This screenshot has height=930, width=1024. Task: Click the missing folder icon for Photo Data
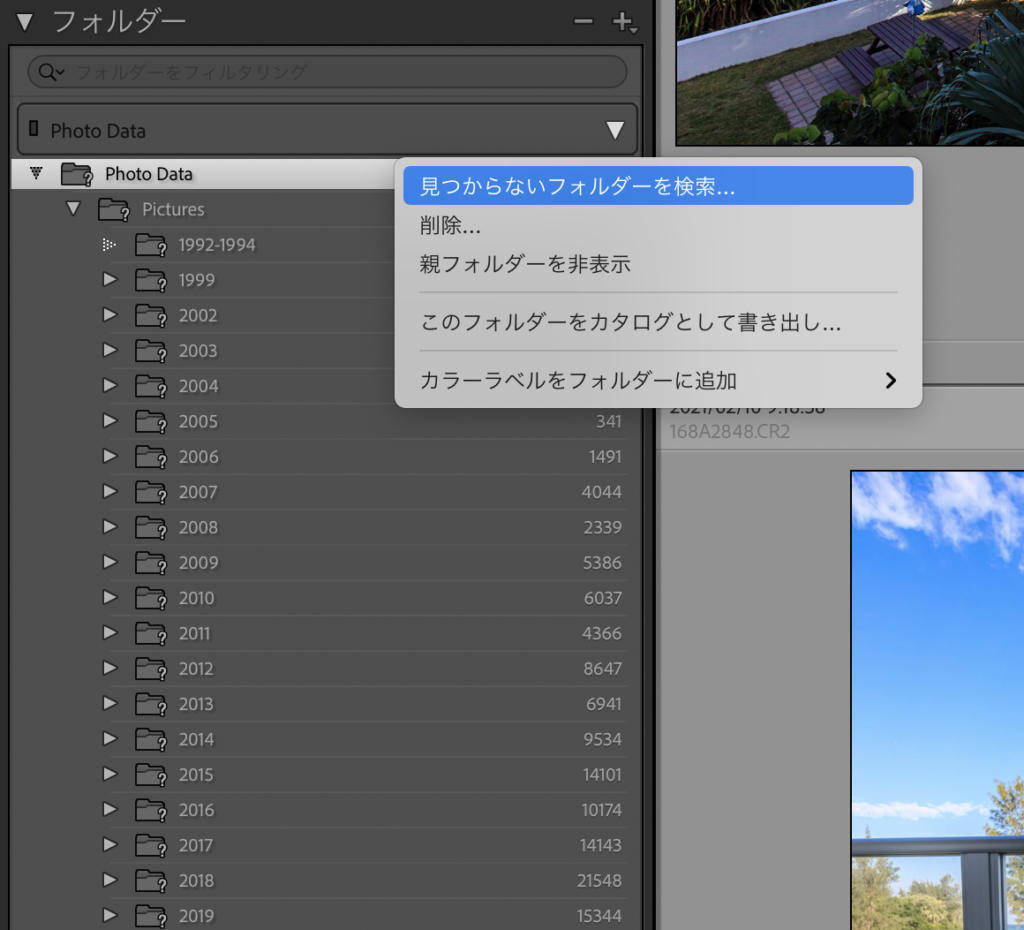[77, 174]
